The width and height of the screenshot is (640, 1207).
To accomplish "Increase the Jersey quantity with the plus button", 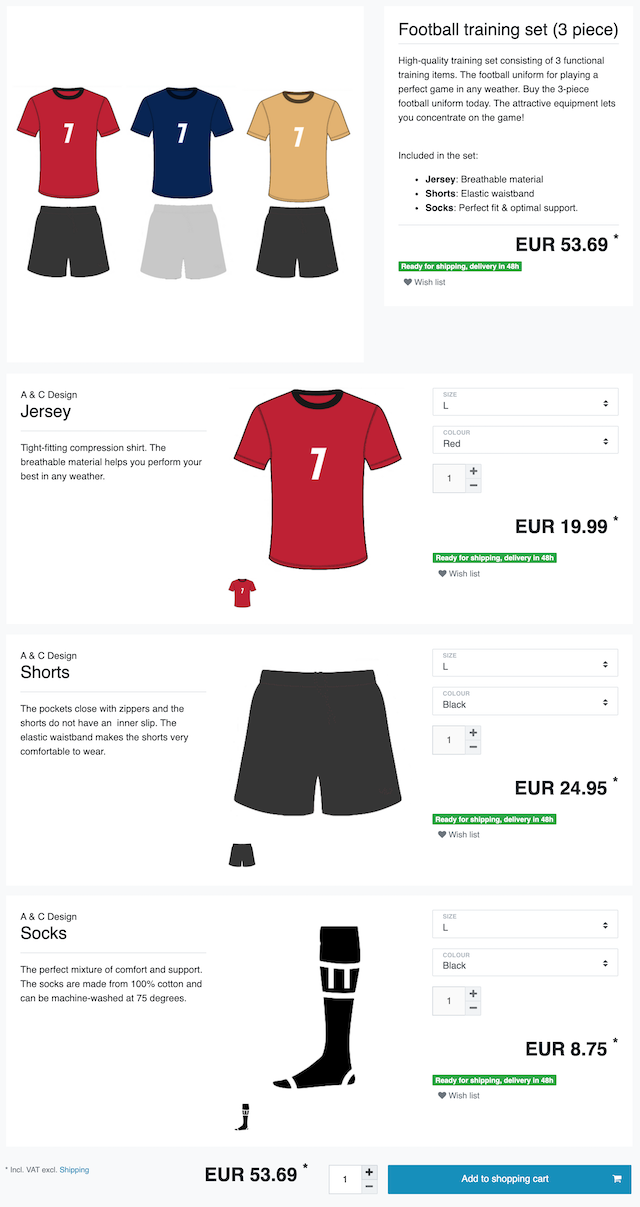I will [473, 471].
